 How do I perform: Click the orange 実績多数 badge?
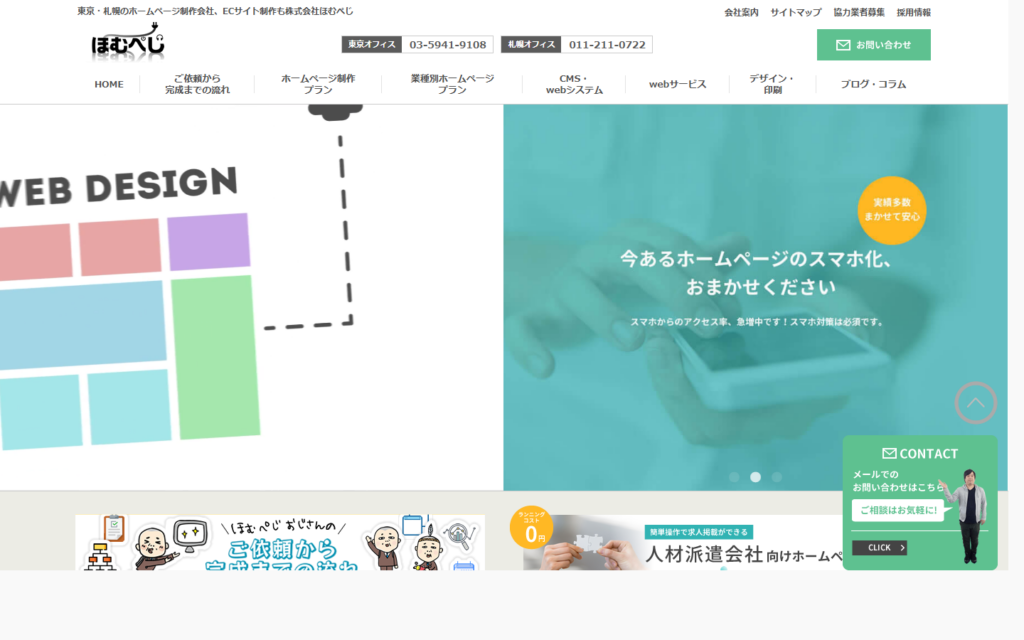pos(891,210)
